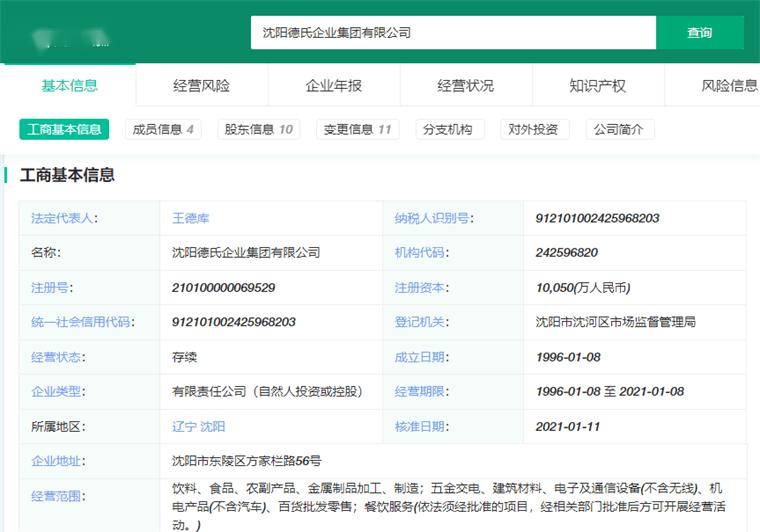Jump to 分支机构 section
This screenshot has width=760, height=532.
[450, 129]
